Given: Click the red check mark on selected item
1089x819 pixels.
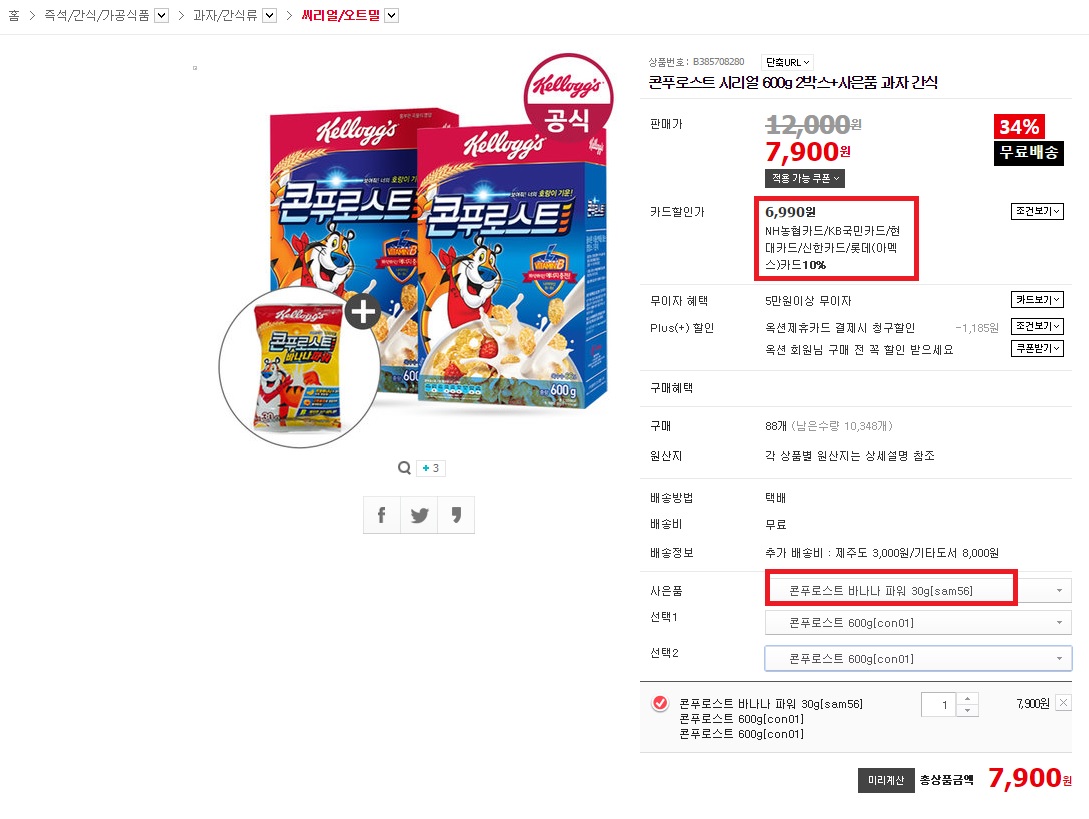Looking at the screenshot, I should coord(660,703).
